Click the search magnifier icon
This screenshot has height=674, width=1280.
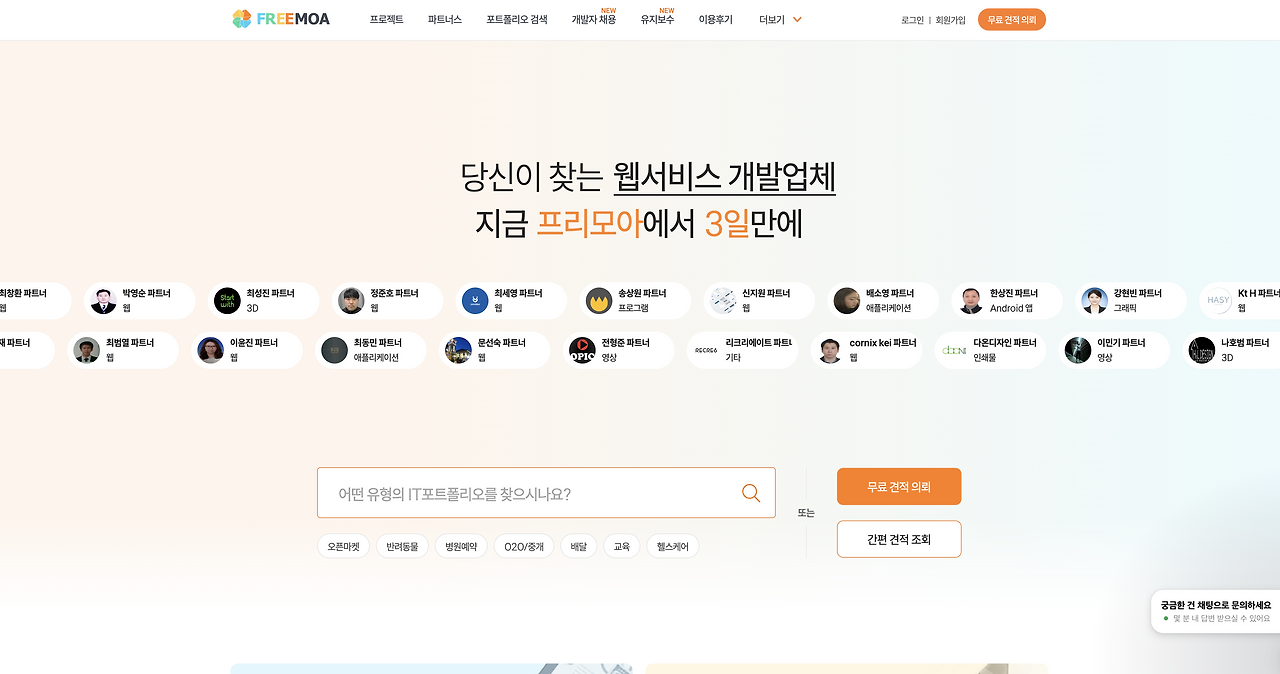[x=750, y=492]
